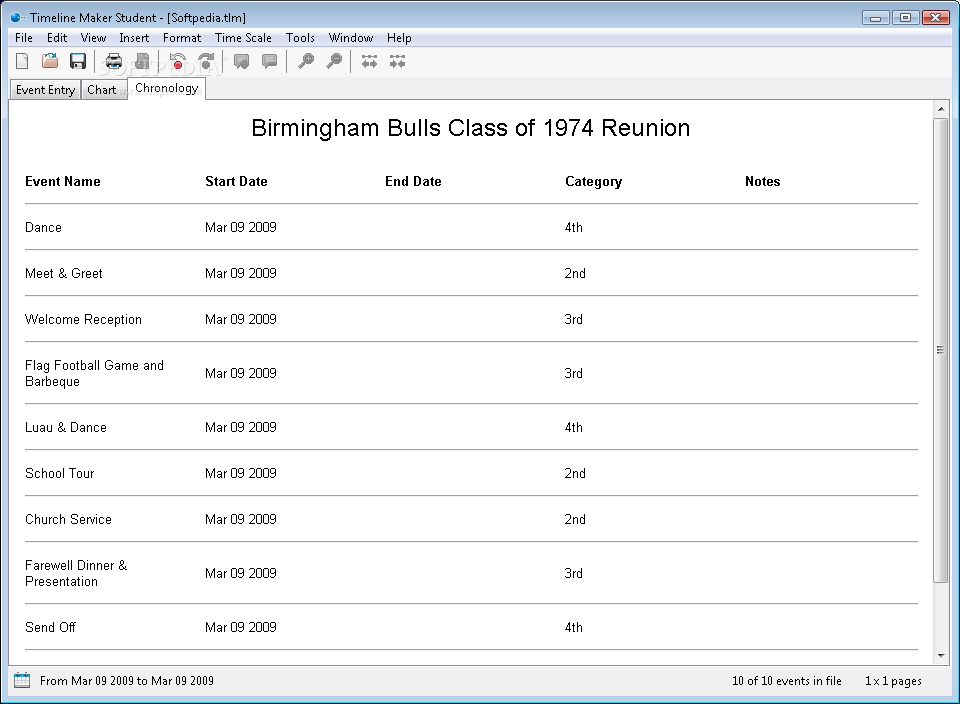Click the Notes column header
The width and height of the screenshot is (960, 704).
(x=762, y=181)
